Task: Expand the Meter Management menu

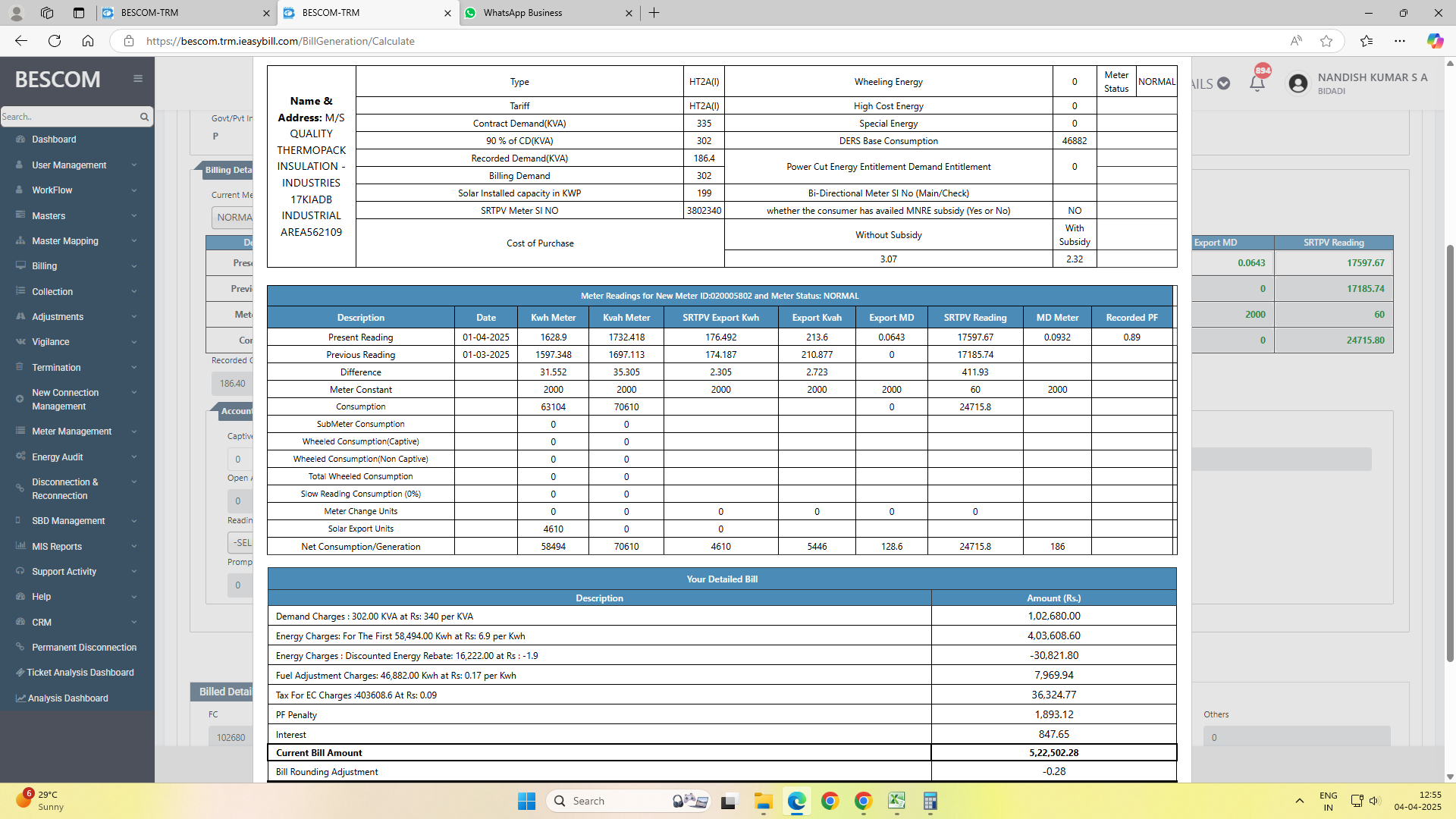Action: [77, 431]
